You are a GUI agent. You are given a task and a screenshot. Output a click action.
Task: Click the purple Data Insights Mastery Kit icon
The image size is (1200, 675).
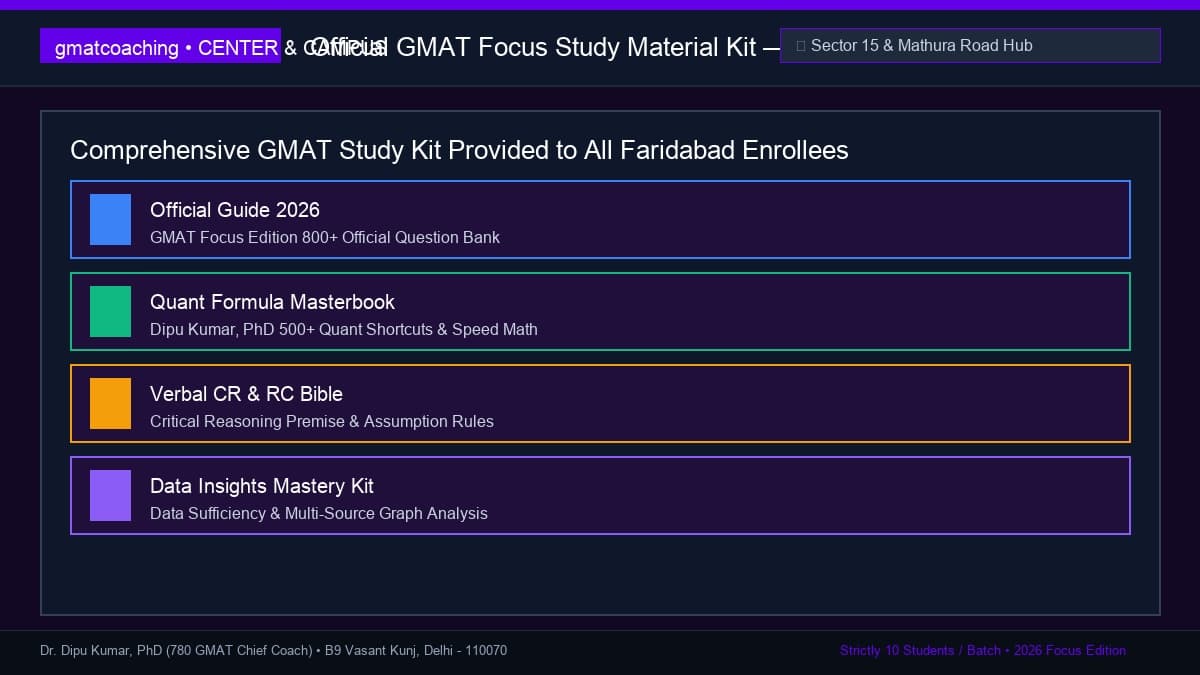(110, 495)
